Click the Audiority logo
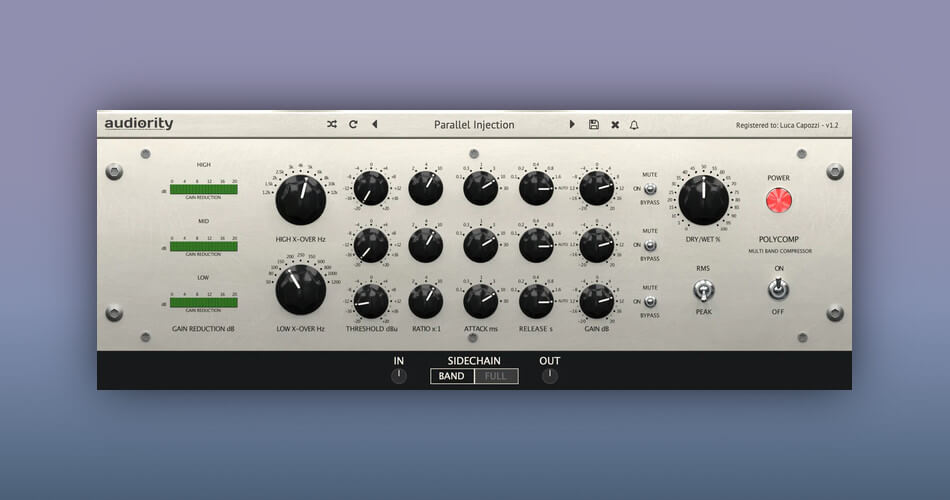Image resolution: width=950 pixels, height=500 pixels. (x=139, y=124)
